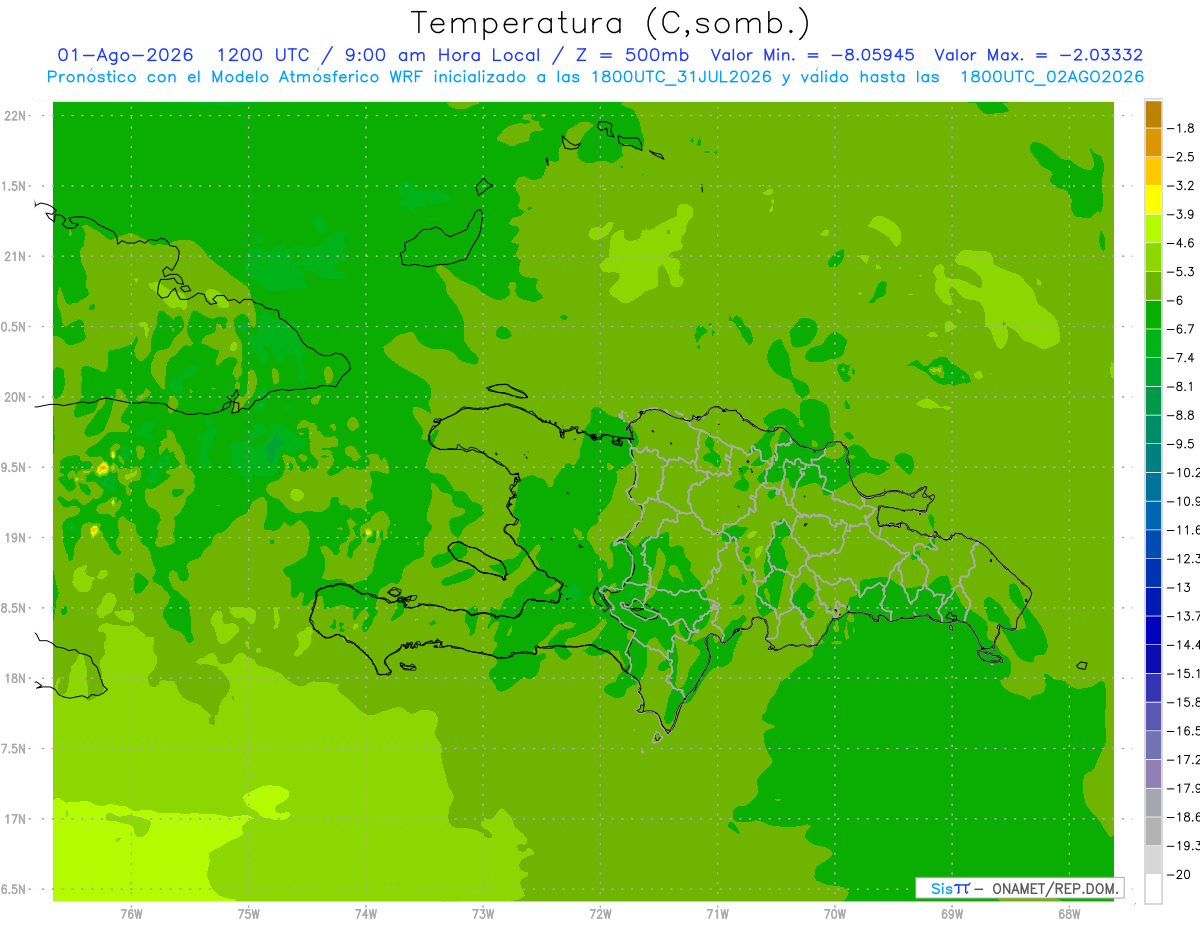The width and height of the screenshot is (1200, 927).
Task: Click the '74W' longitude label
Action: (x=366, y=914)
